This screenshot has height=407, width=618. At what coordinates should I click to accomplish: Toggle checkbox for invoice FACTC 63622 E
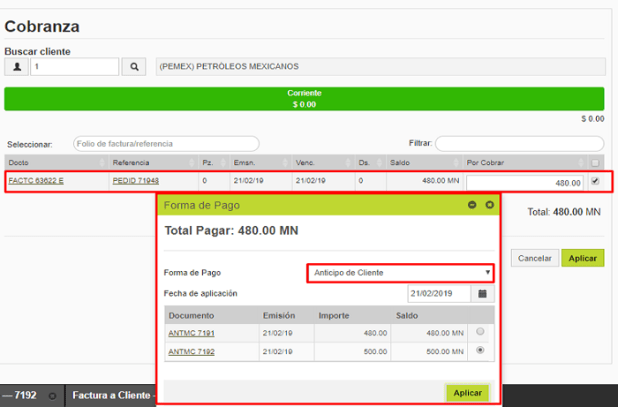tap(595, 181)
